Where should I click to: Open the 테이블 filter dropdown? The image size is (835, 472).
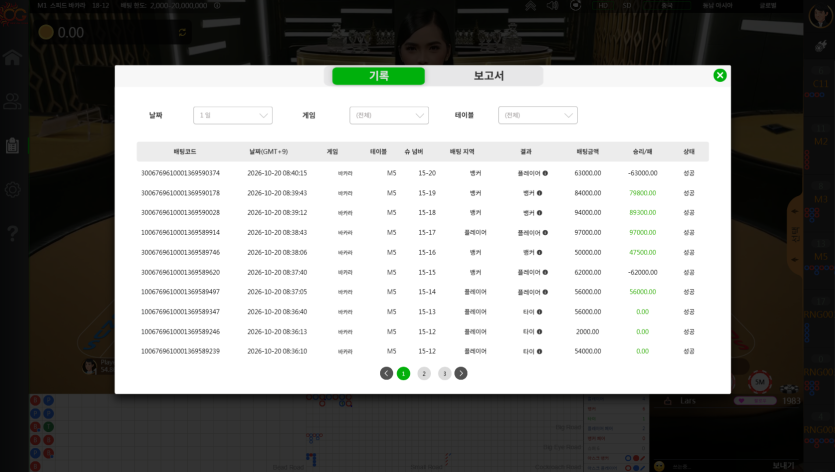point(538,115)
